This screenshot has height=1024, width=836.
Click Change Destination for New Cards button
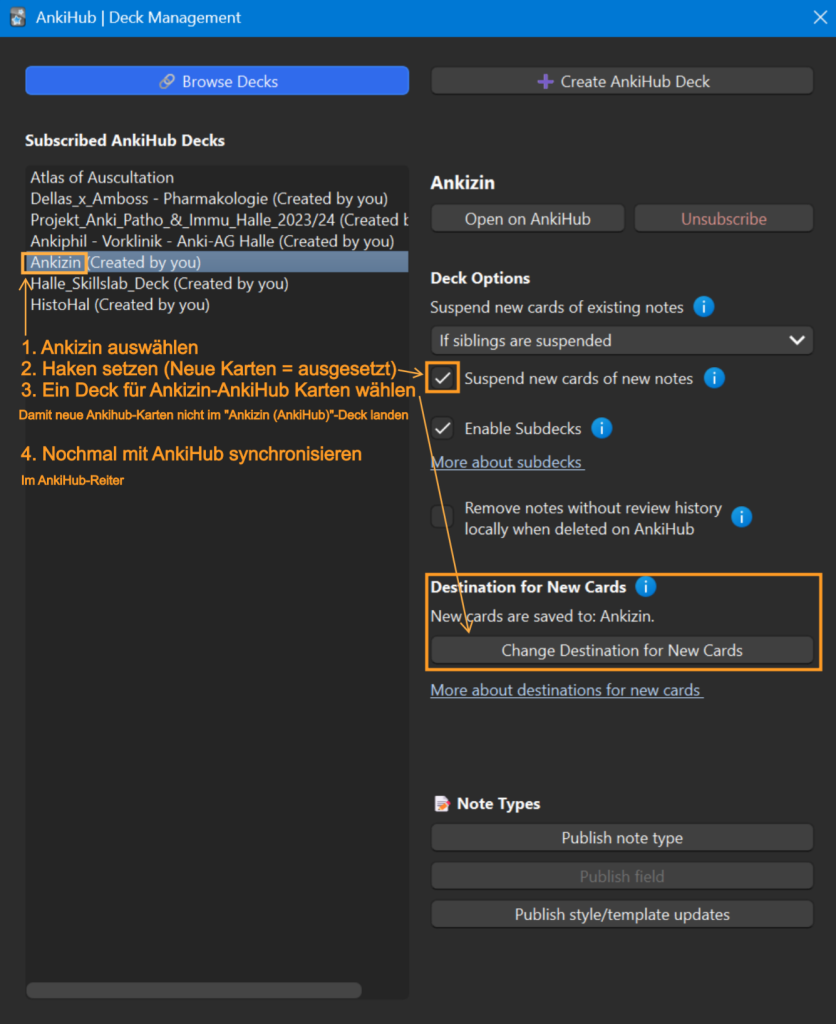[x=622, y=650]
